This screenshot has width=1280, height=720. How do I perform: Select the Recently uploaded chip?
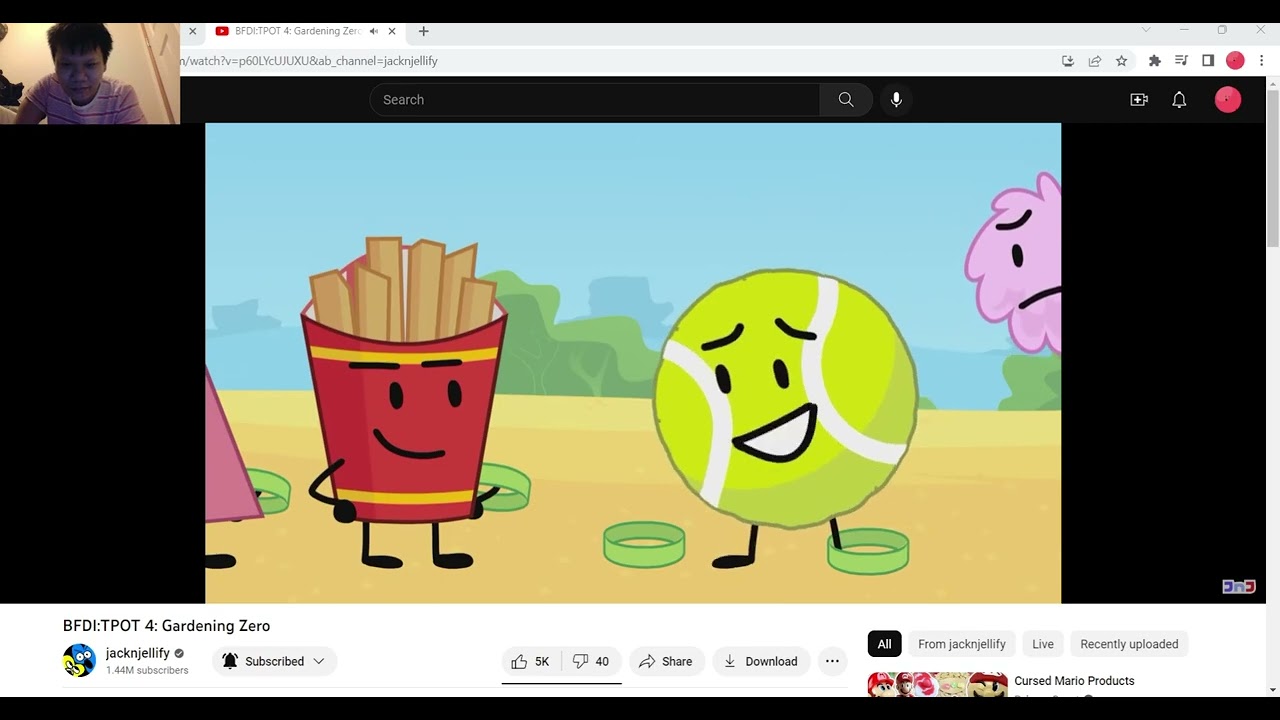(1129, 644)
